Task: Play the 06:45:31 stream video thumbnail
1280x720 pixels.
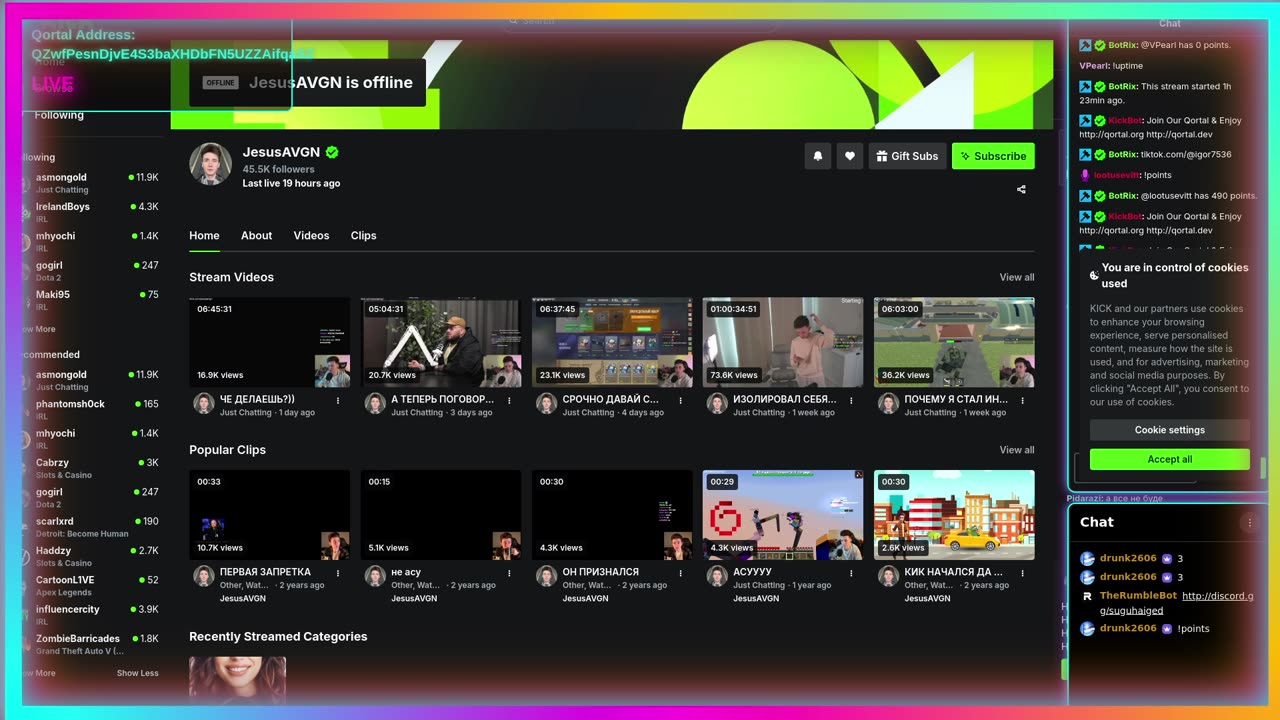Action: pyautogui.click(x=270, y=342)
